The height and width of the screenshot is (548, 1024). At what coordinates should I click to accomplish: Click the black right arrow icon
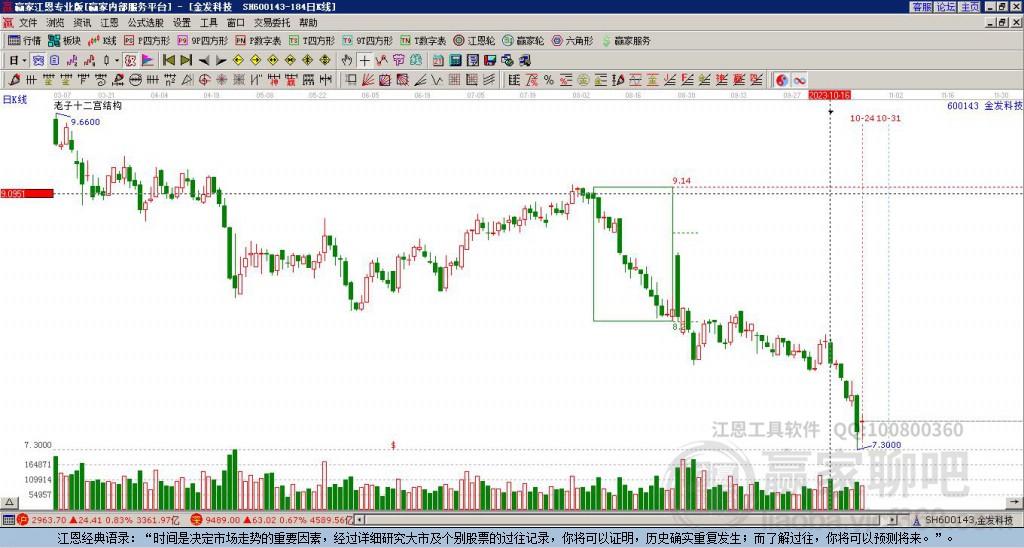(221, 61)
